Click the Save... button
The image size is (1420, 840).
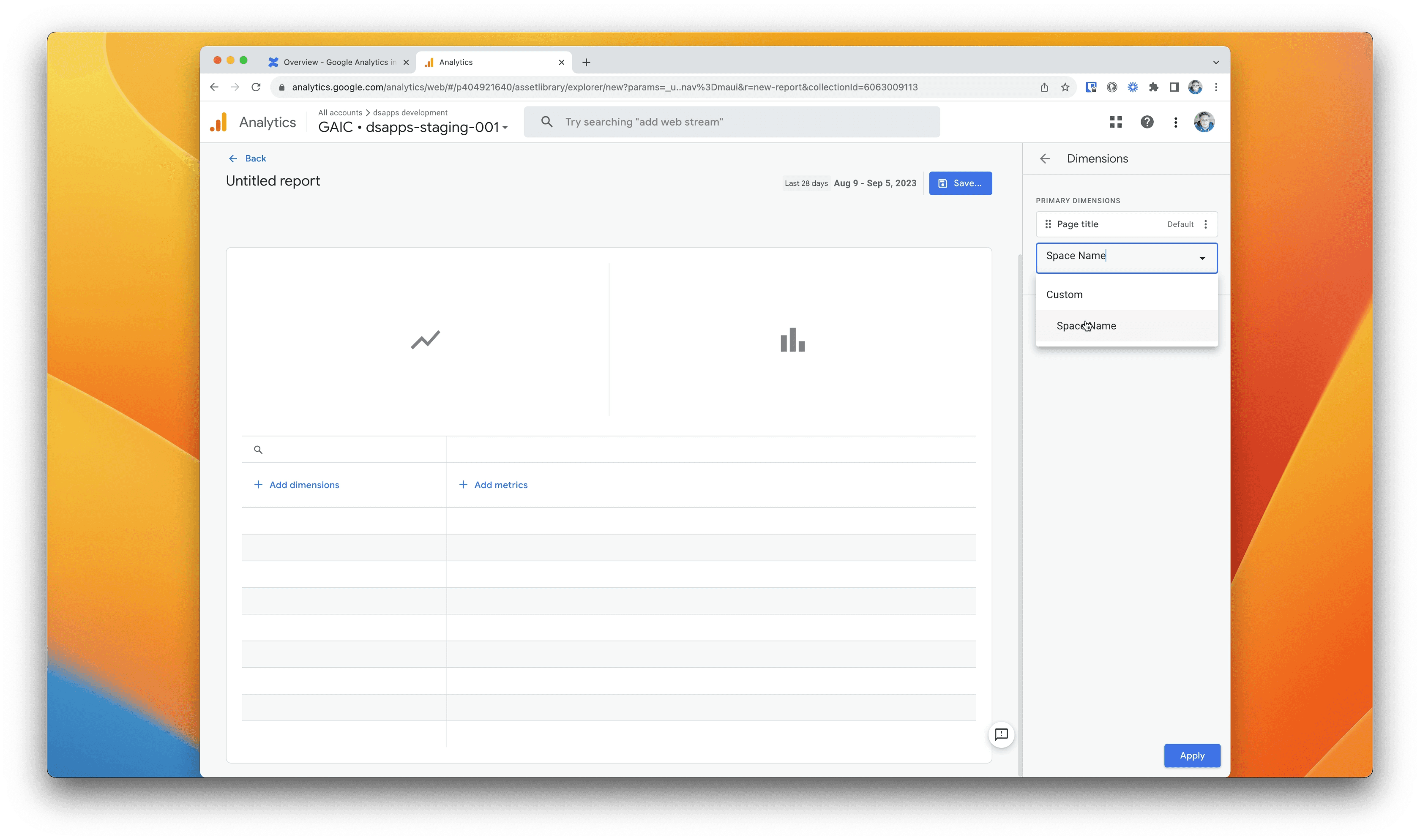tap(960, 183)
